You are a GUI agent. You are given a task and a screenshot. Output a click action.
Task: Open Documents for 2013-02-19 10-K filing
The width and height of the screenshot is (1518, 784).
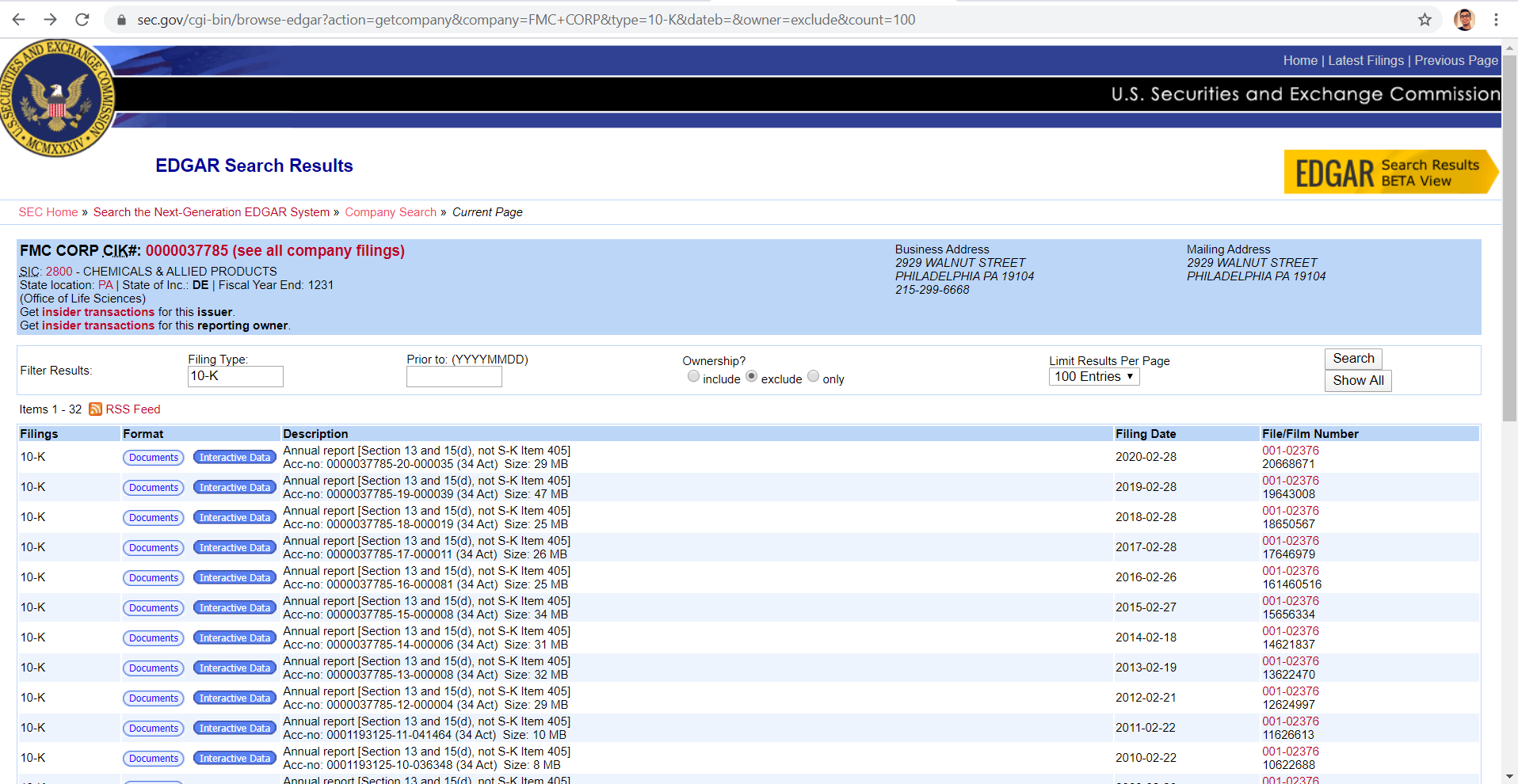154,668
